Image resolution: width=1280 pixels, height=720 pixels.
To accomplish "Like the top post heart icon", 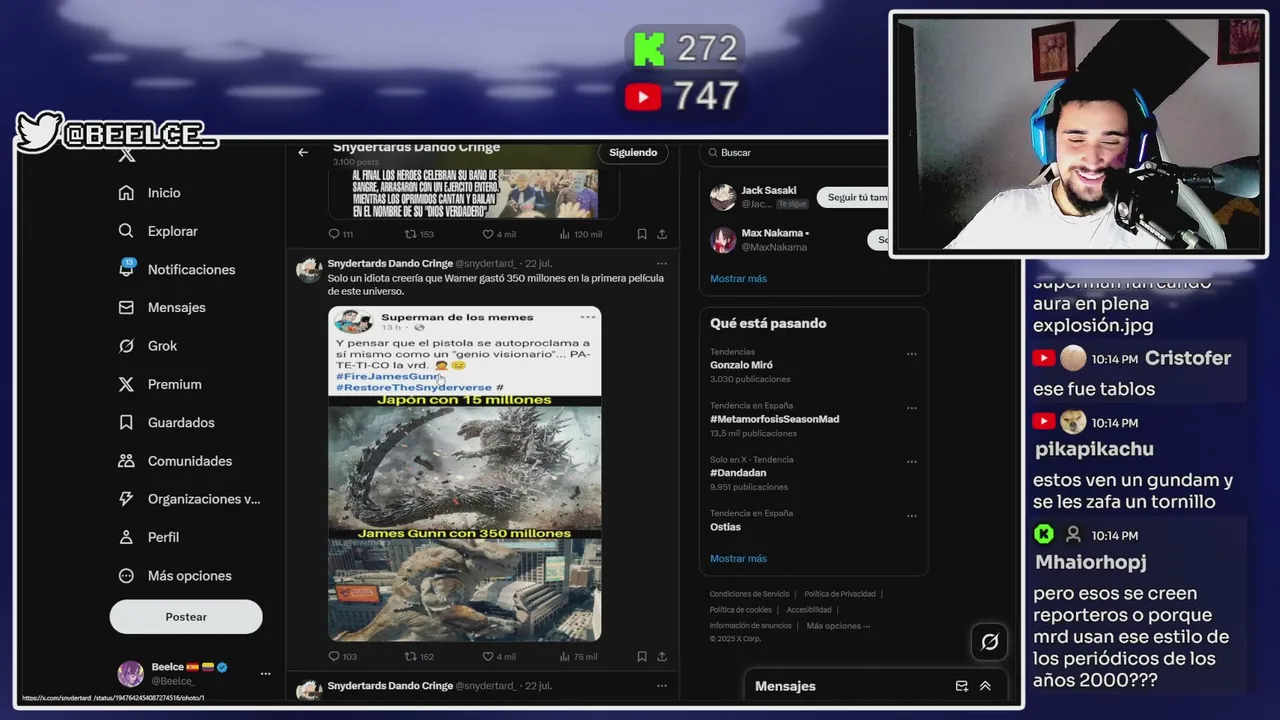I will [x=488, y=234].
